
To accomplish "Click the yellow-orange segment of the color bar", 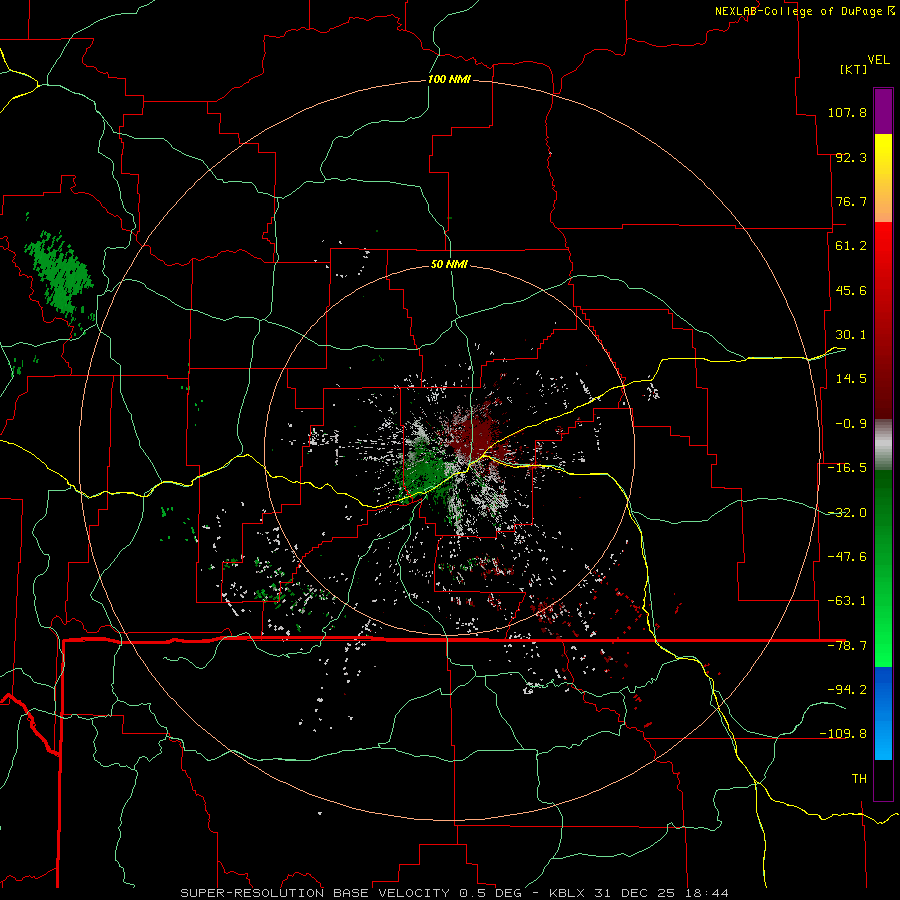I will click(x=883, y=178).
